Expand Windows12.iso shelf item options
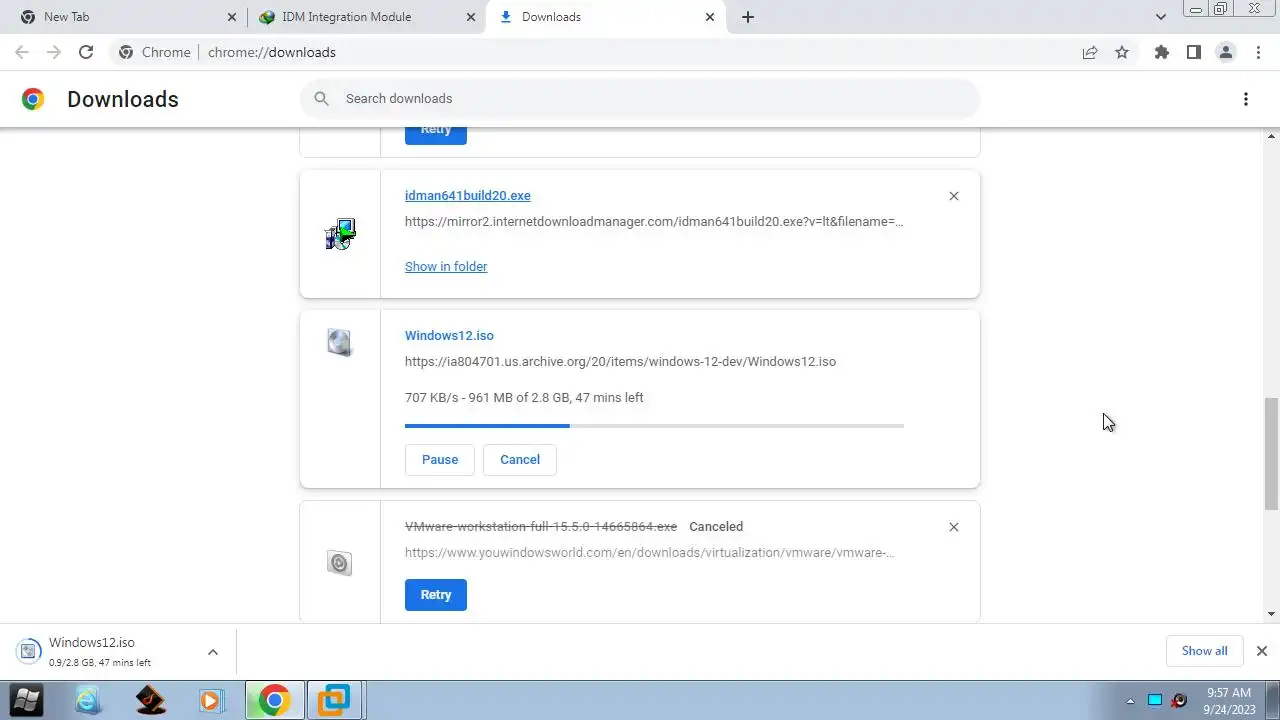The width and height of the screenshot is (1280, 720). [213, 652]
